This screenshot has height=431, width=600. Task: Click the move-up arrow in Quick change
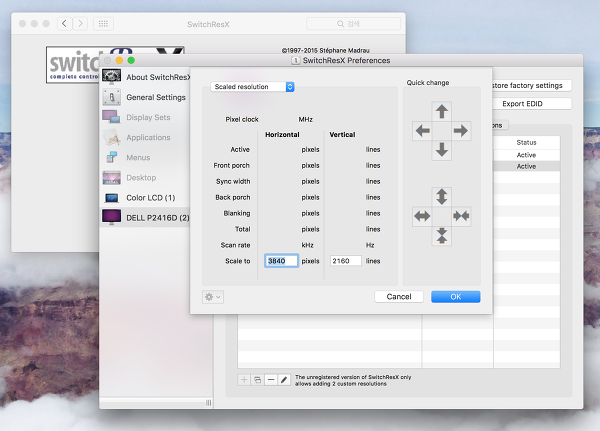click(442, 111)
